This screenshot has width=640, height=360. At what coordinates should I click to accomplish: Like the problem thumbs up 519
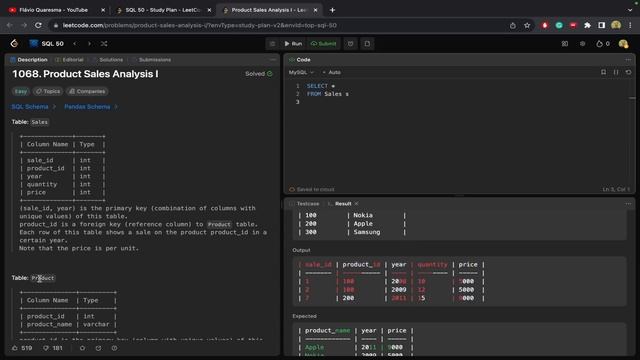click(x=22, y=348)
